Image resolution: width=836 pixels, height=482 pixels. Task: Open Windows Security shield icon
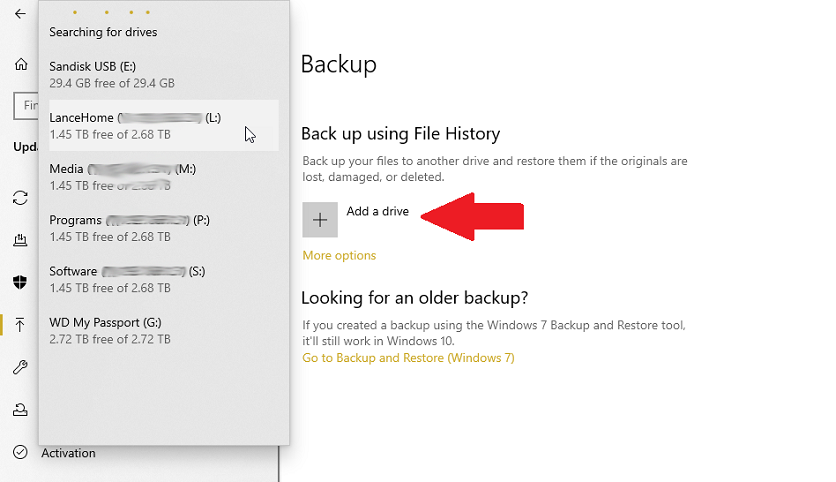tap(20, 282)
